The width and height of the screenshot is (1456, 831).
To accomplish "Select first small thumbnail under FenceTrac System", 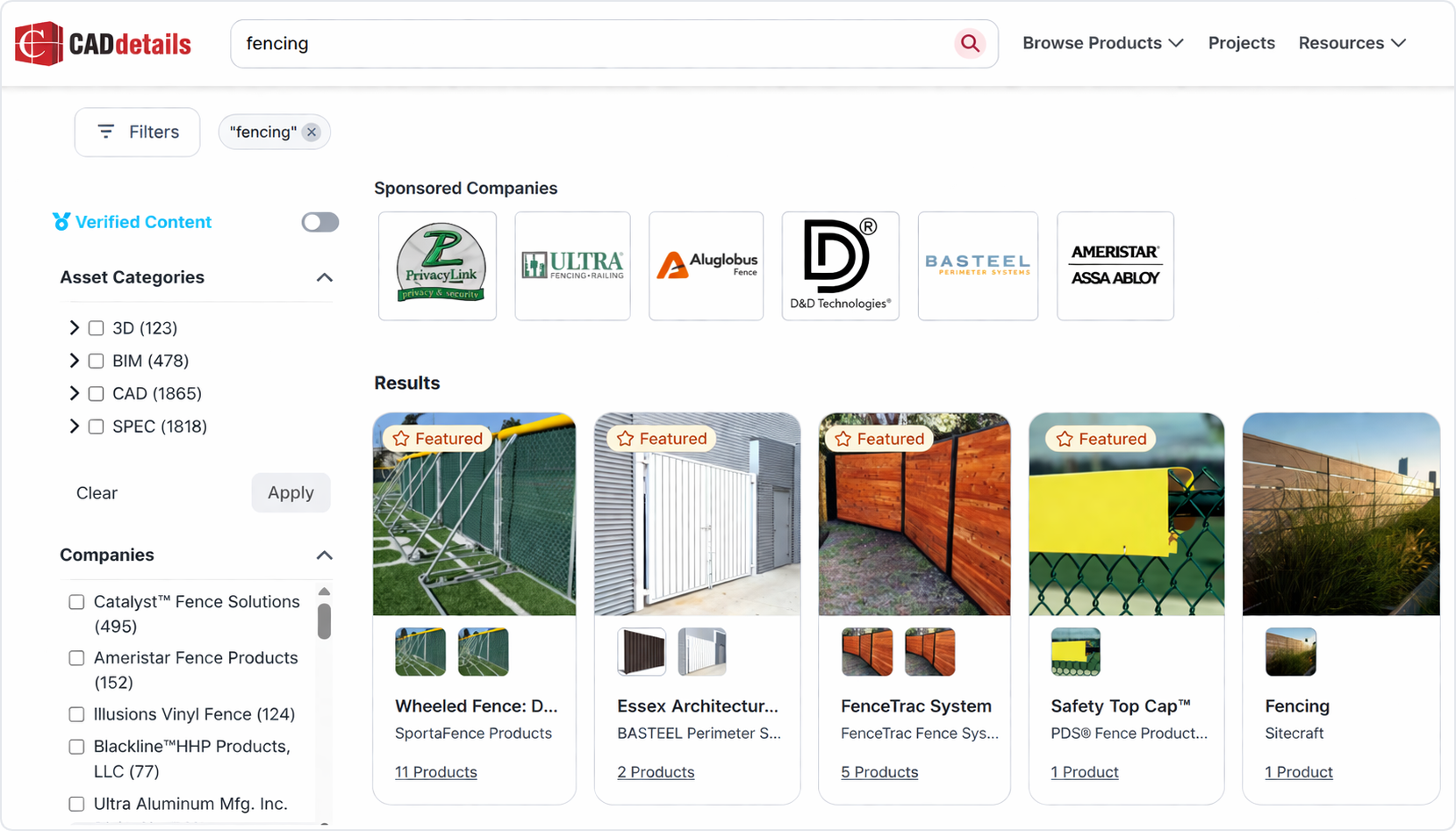I will 867,652.
